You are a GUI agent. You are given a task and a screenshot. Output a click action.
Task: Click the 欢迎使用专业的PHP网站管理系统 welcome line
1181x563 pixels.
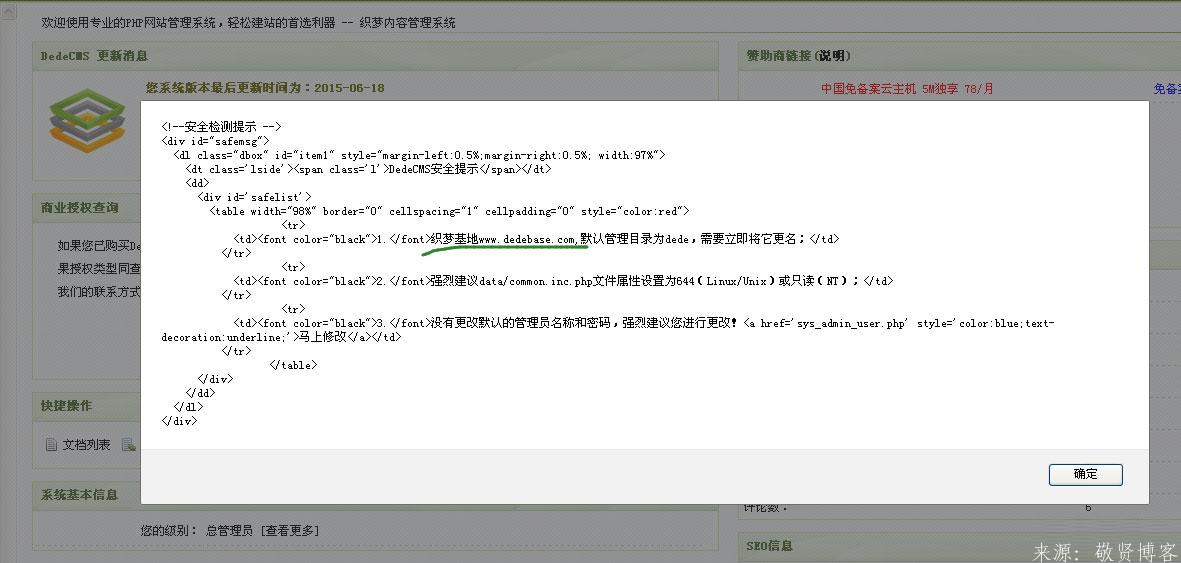(249, 23)
